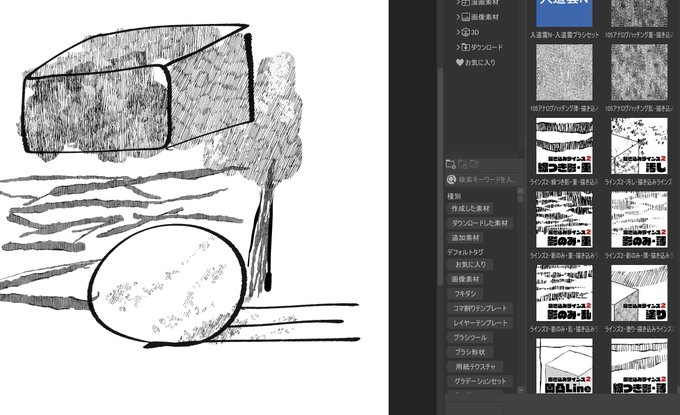
Task: Click the create new material folder icon
Action: 451,164
